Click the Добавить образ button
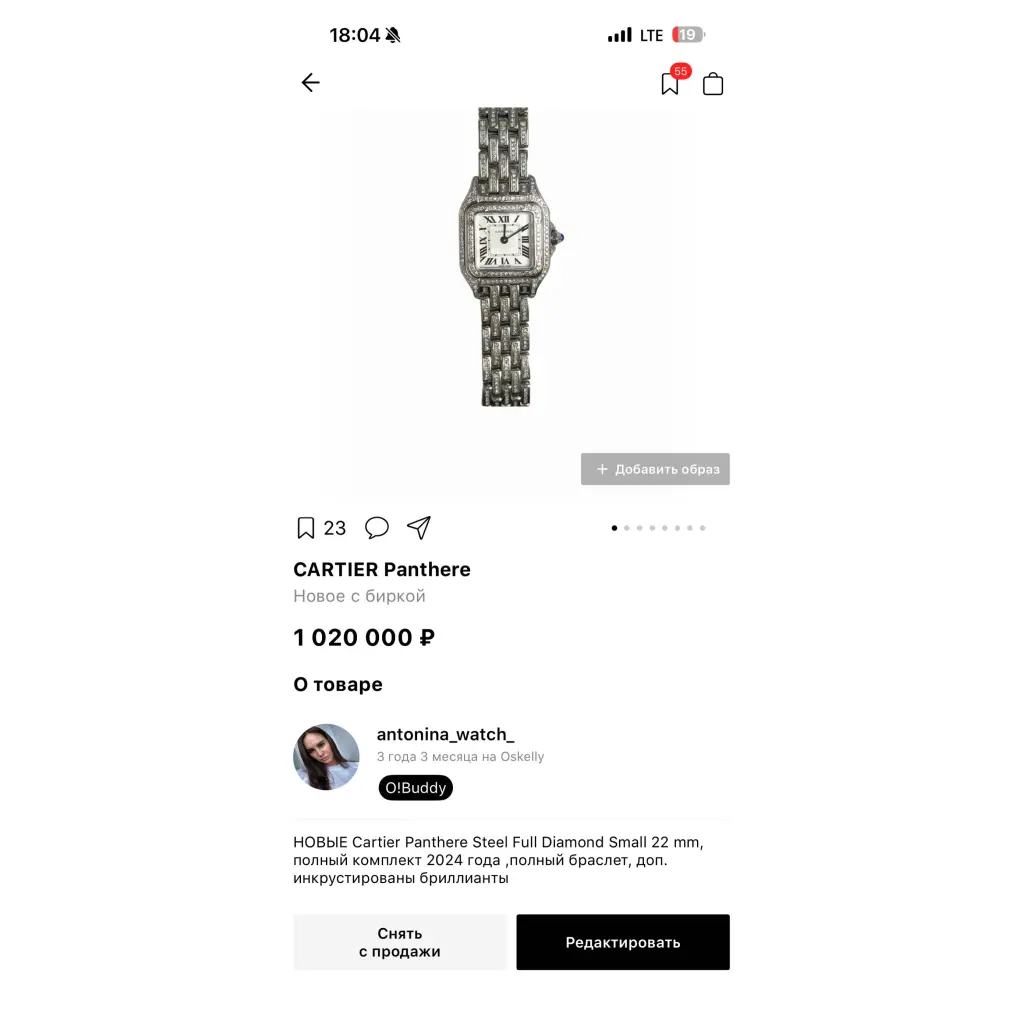This screenshot has width=1024, height=1024. 655,469
